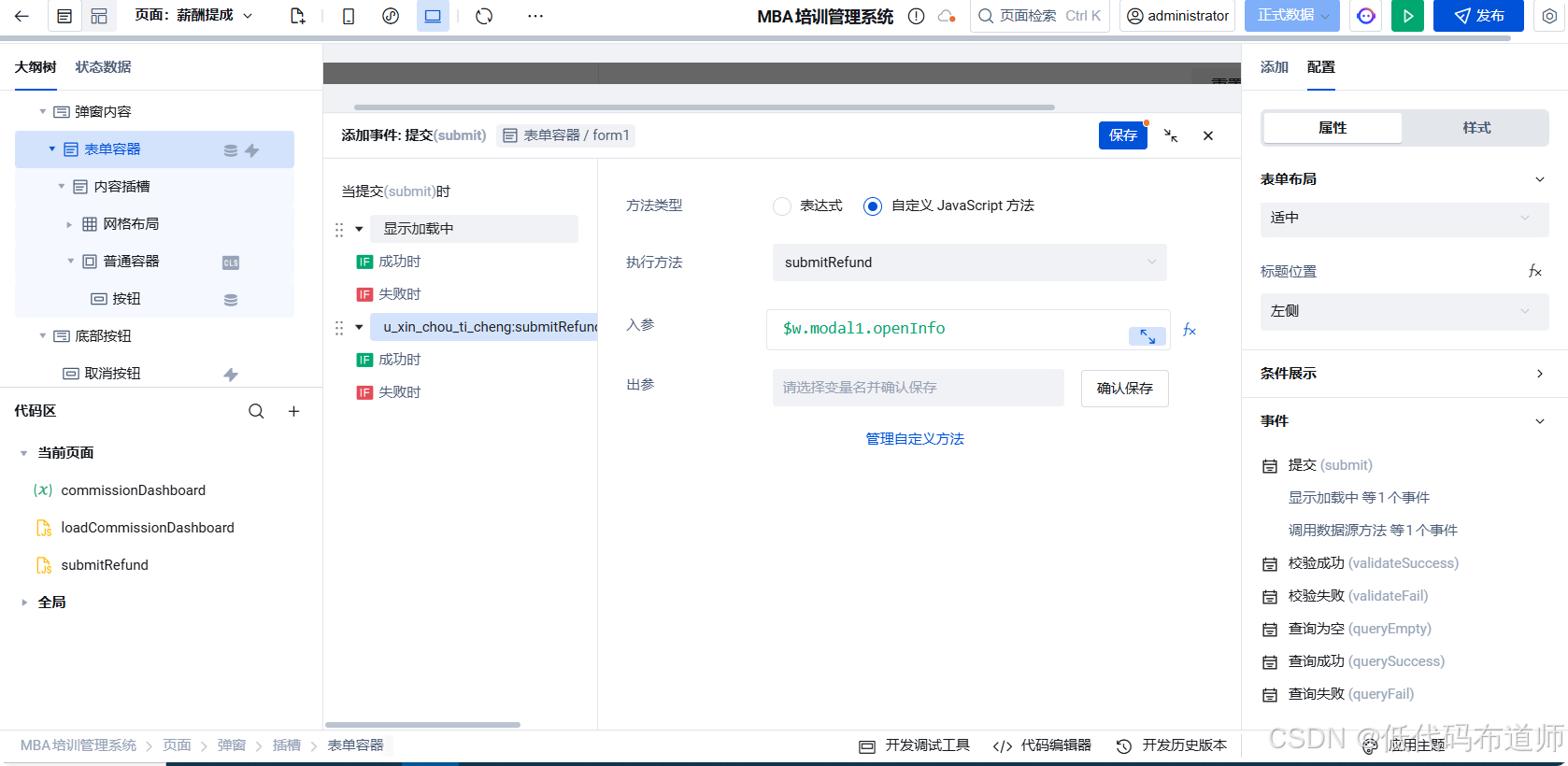Screen dimensions: 1568x766
Task: Open the 标题位置 左侧 dropdown
Action: click(x=1404, y=311)
